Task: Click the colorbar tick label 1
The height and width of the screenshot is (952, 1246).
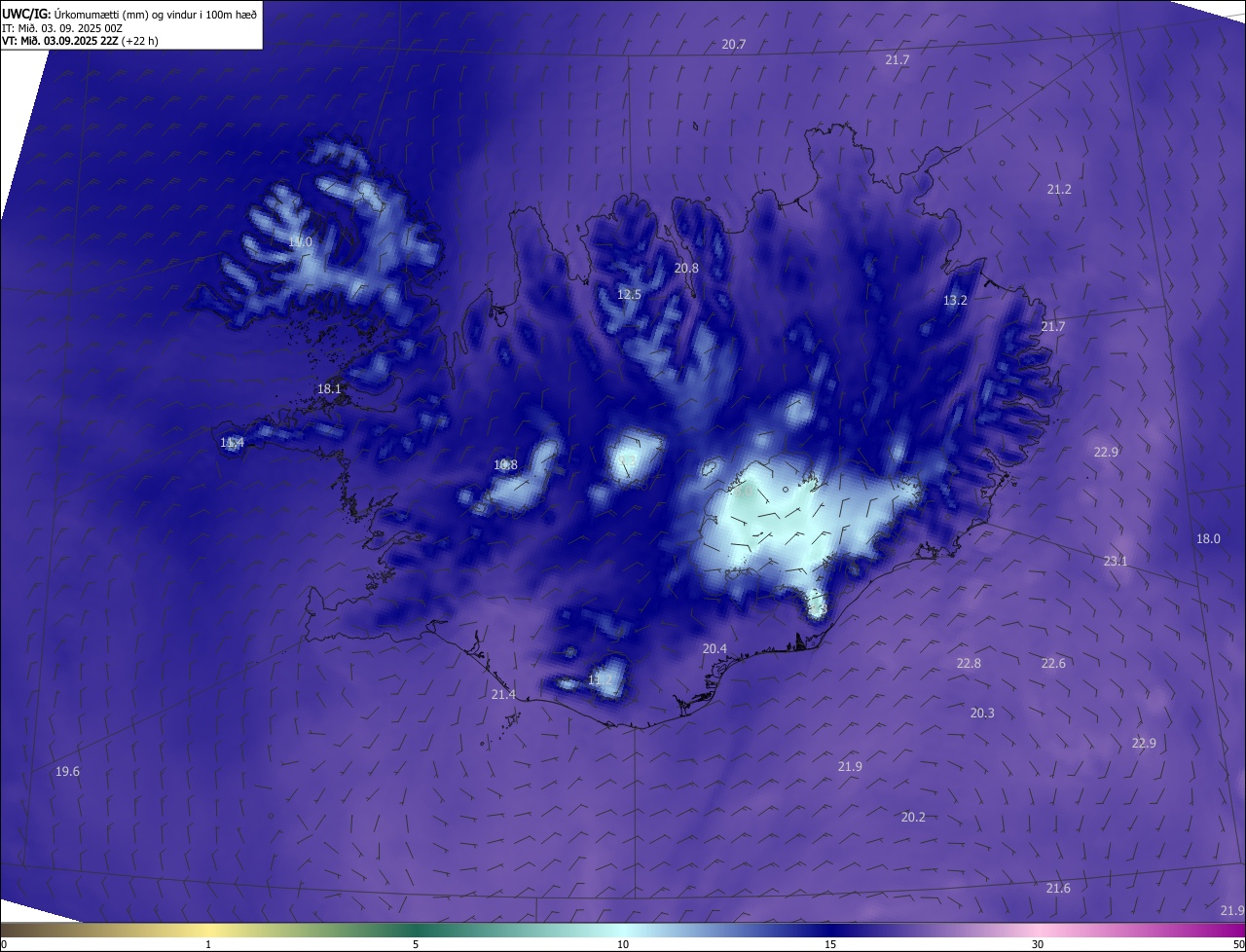Action: 208,944
